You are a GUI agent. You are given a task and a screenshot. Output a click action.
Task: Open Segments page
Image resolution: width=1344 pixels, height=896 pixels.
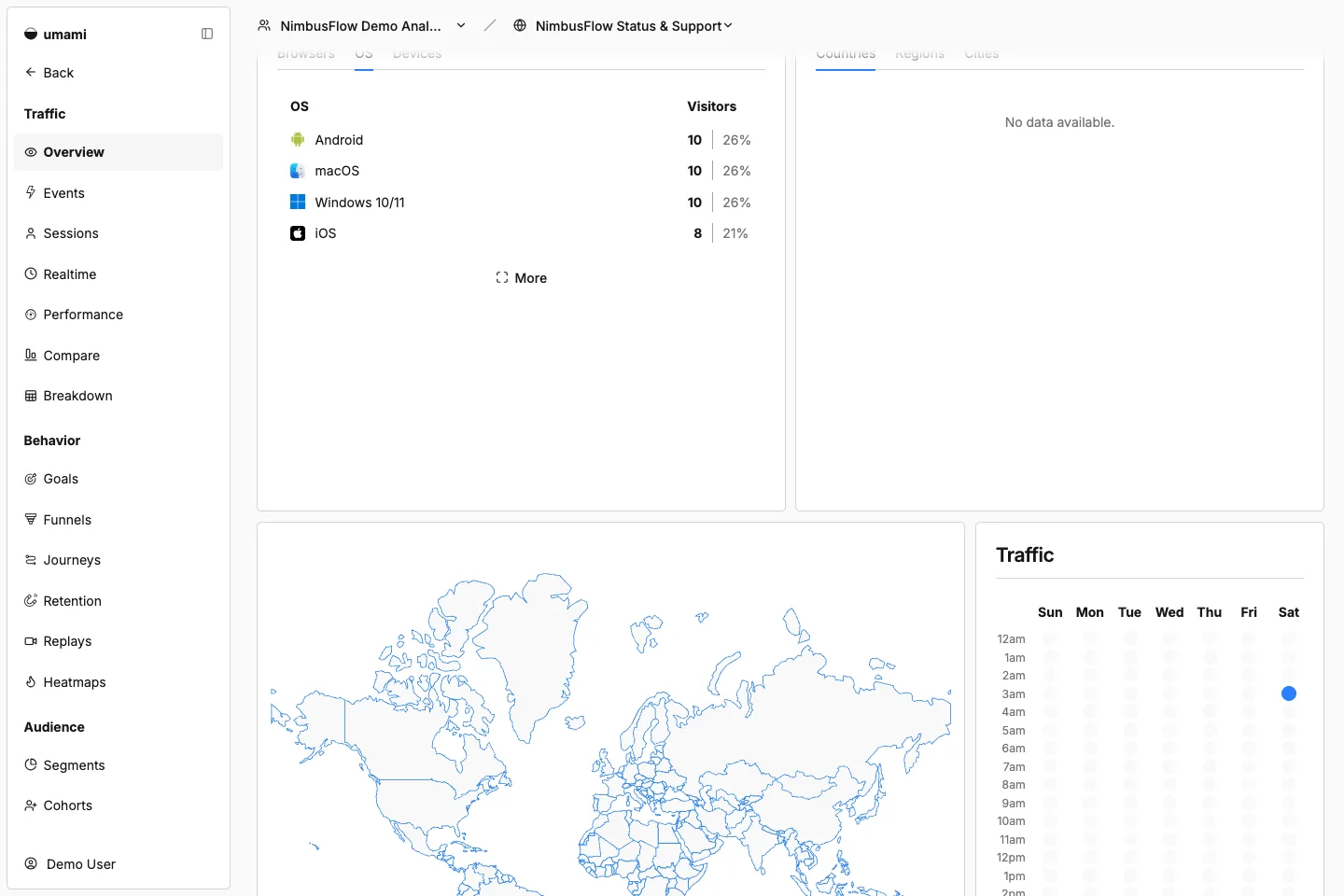click(119, 764)
